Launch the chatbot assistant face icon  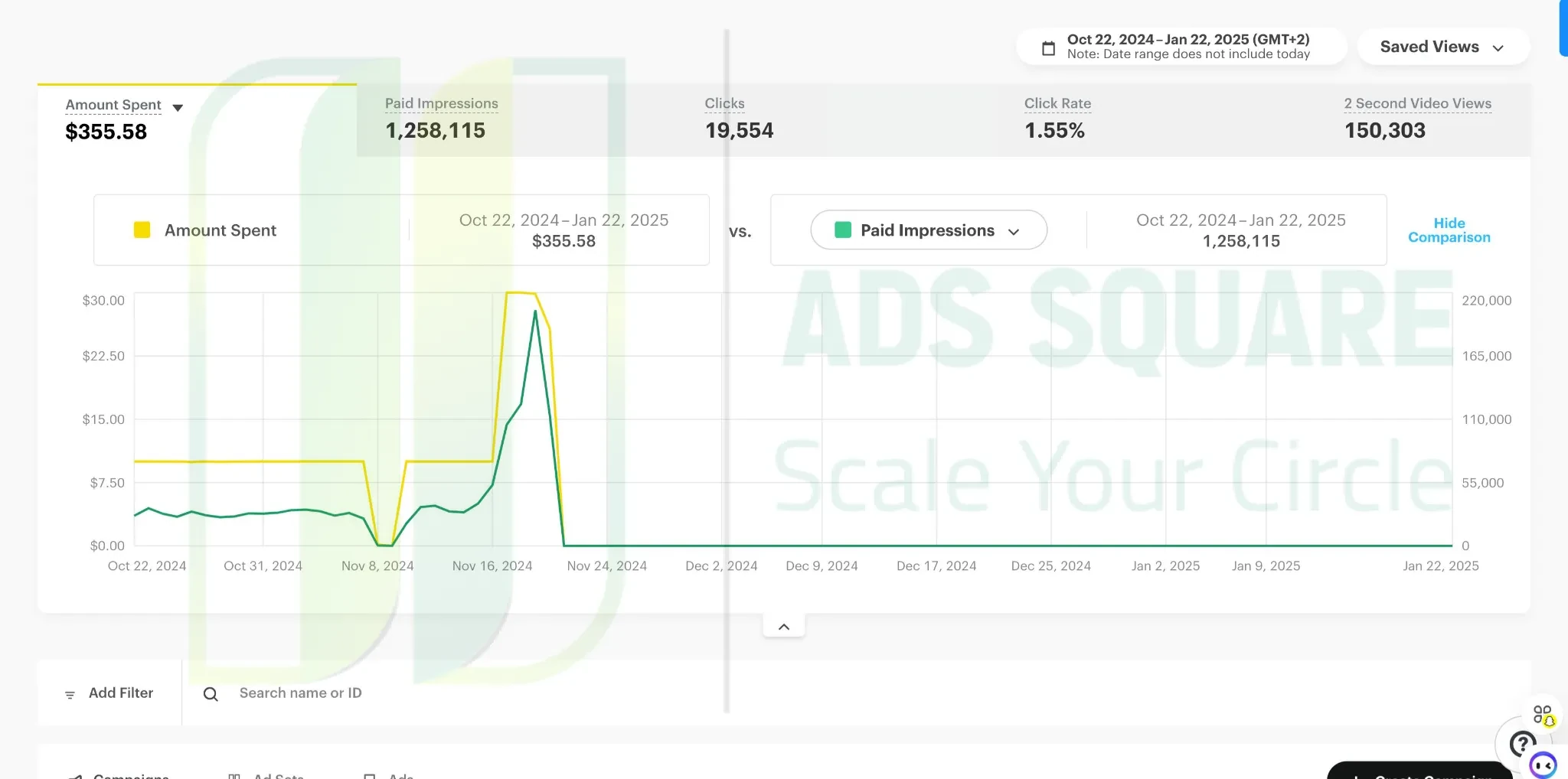coord(1543,764)
